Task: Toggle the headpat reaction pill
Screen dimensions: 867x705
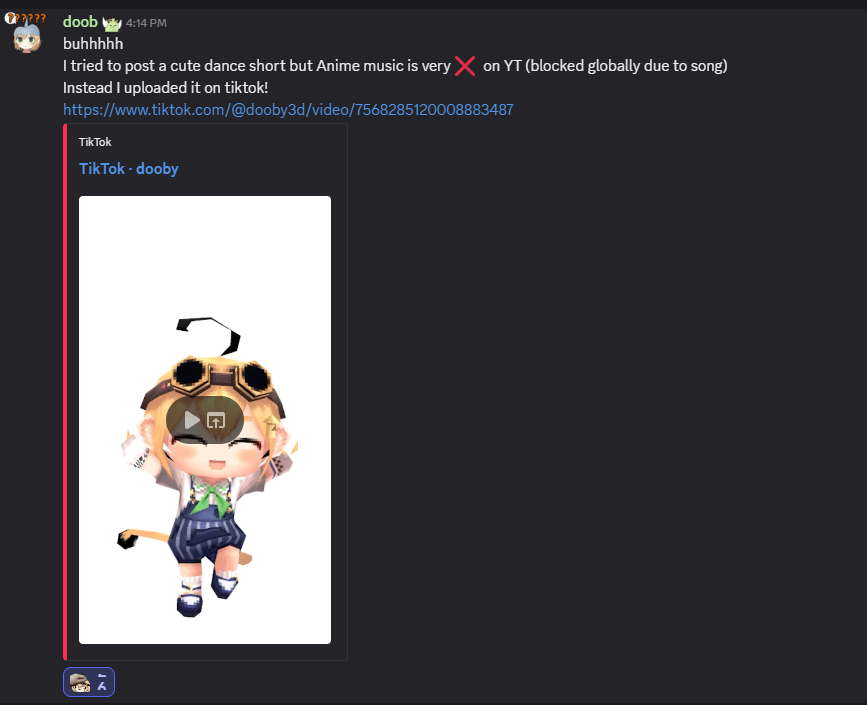Action: pyautogui.click(x=89, y=682)
